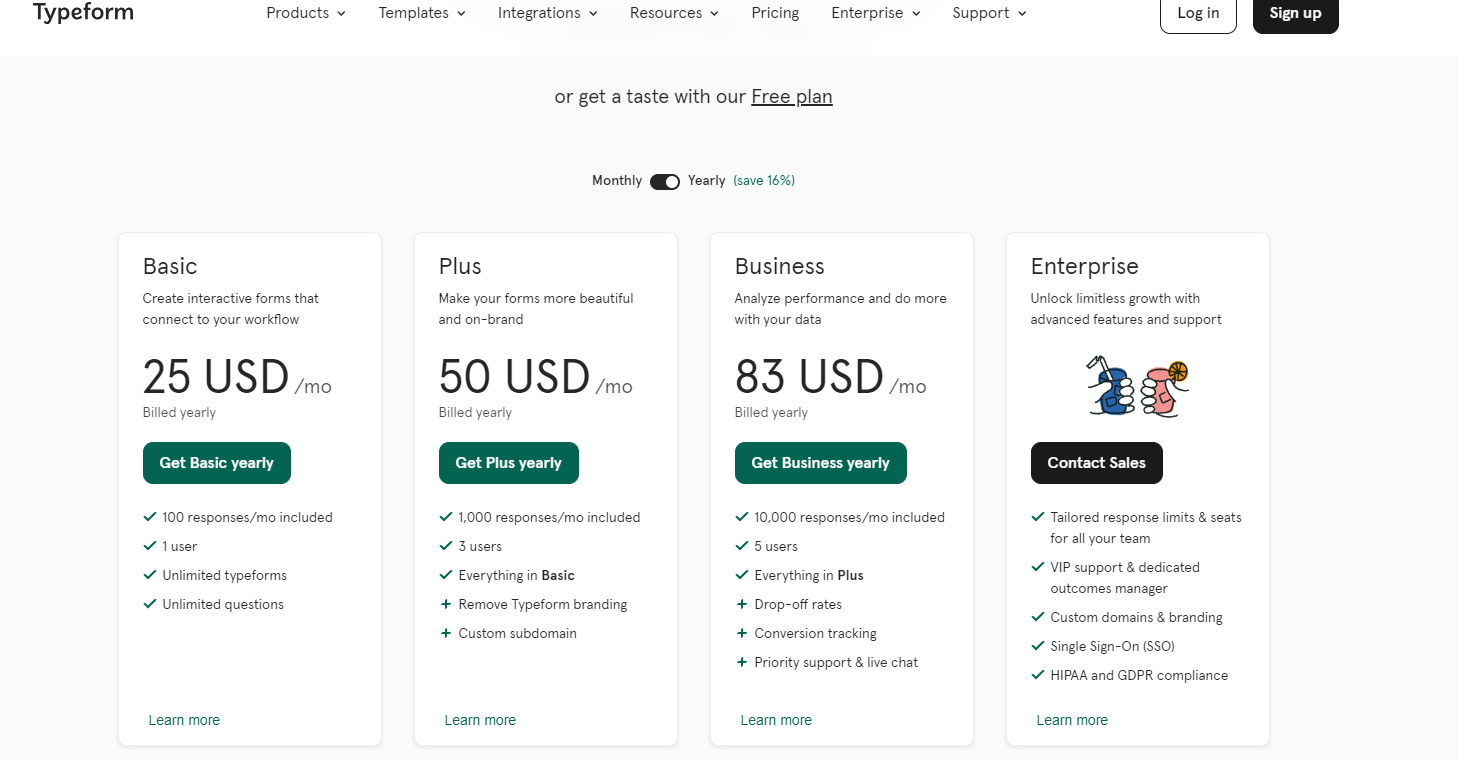Click plus icon beside Drop-off rates
Viewport: 1458px width, 759px height.
742,604
